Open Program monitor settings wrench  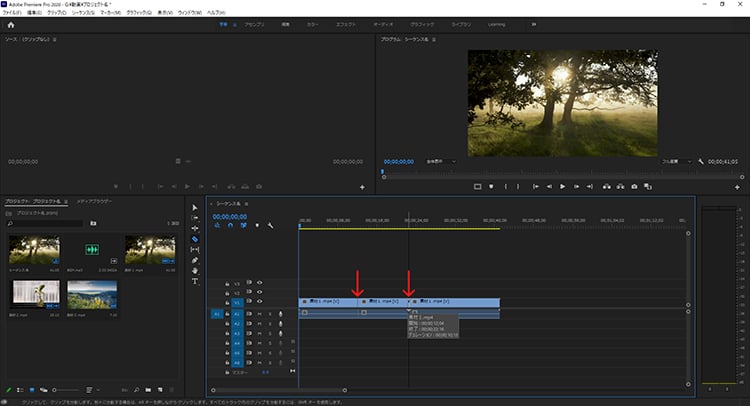pyautogui.click(x=701, y=162)
